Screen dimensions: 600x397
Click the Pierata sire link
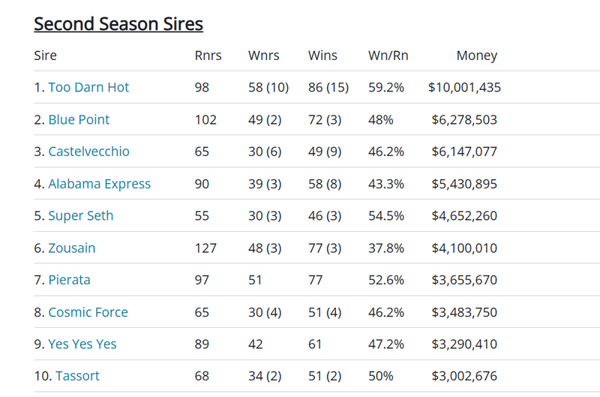click(x=69, y=280)
